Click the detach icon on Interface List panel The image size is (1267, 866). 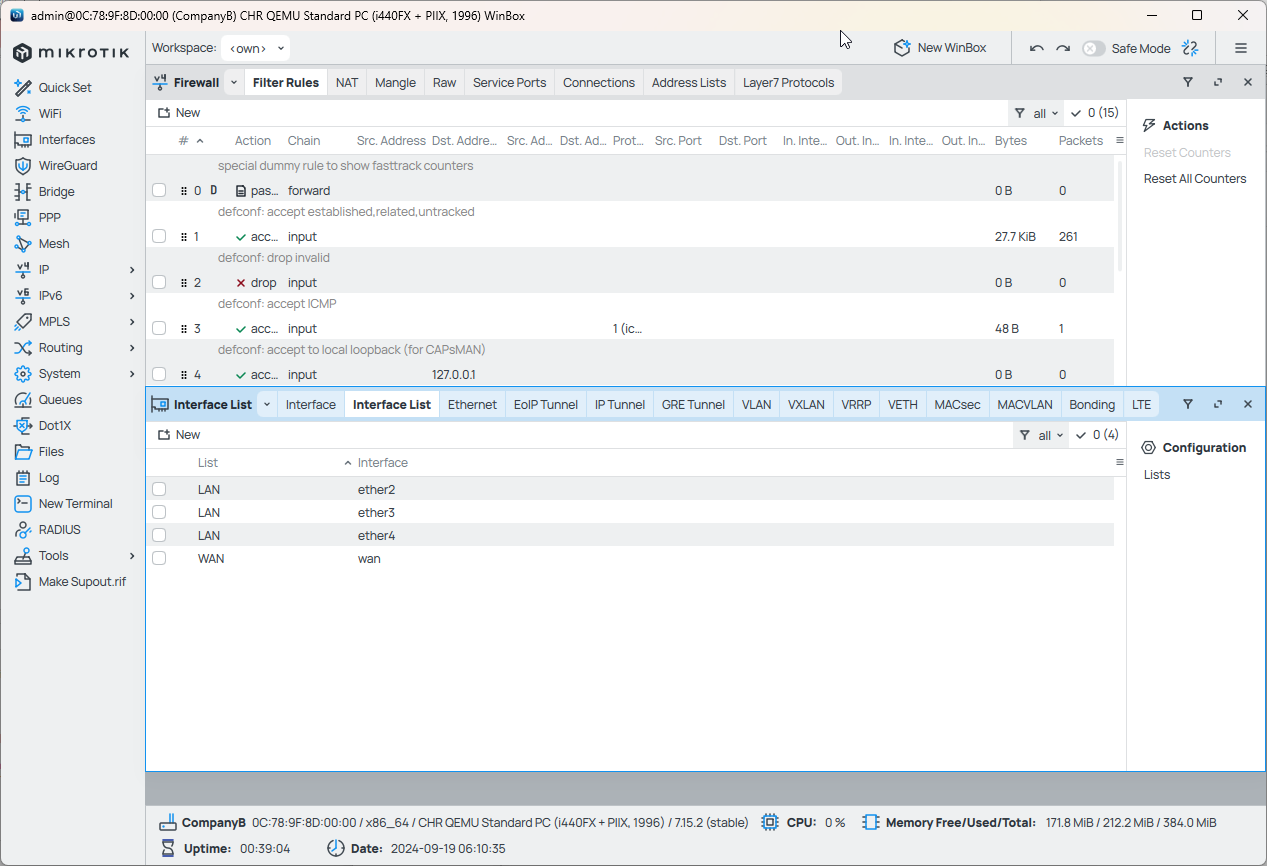point(1218,404)
